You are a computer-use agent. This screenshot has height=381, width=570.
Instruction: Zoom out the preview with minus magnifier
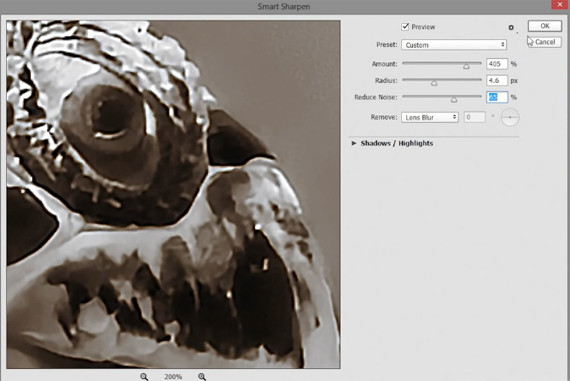(x=144, y=377)
